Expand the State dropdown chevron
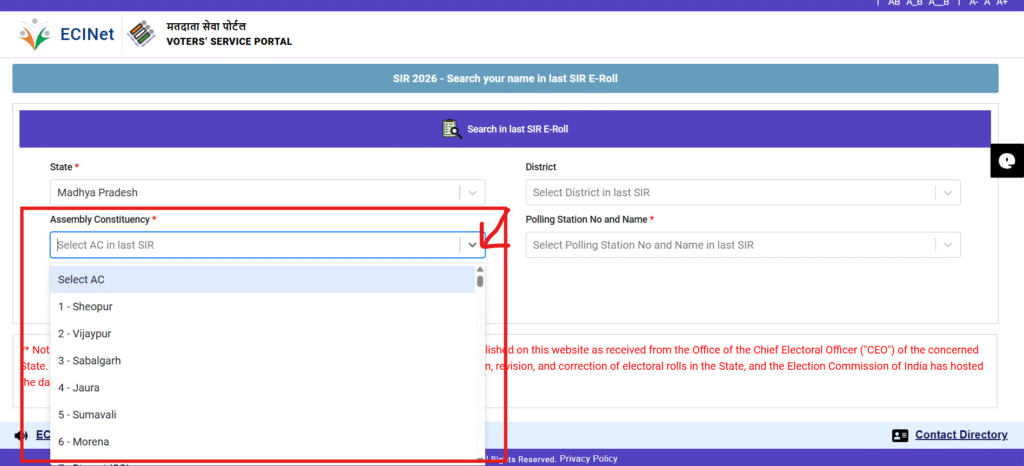 pyautogui.click(x=472, y=193)
